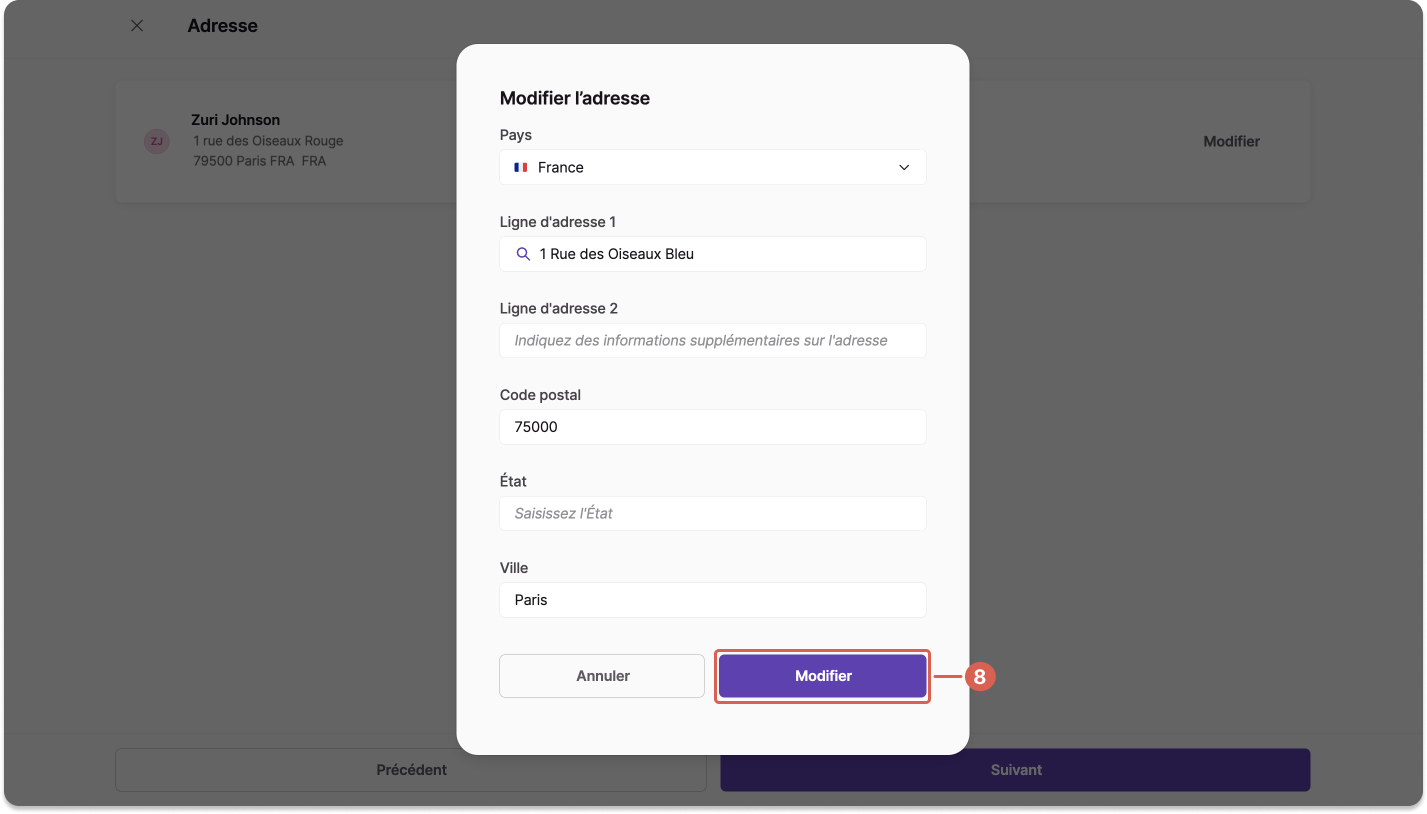This screenshot has height=814, width=1427.
Task: Click the French flag icon in Pays
Action: point(521,167)
